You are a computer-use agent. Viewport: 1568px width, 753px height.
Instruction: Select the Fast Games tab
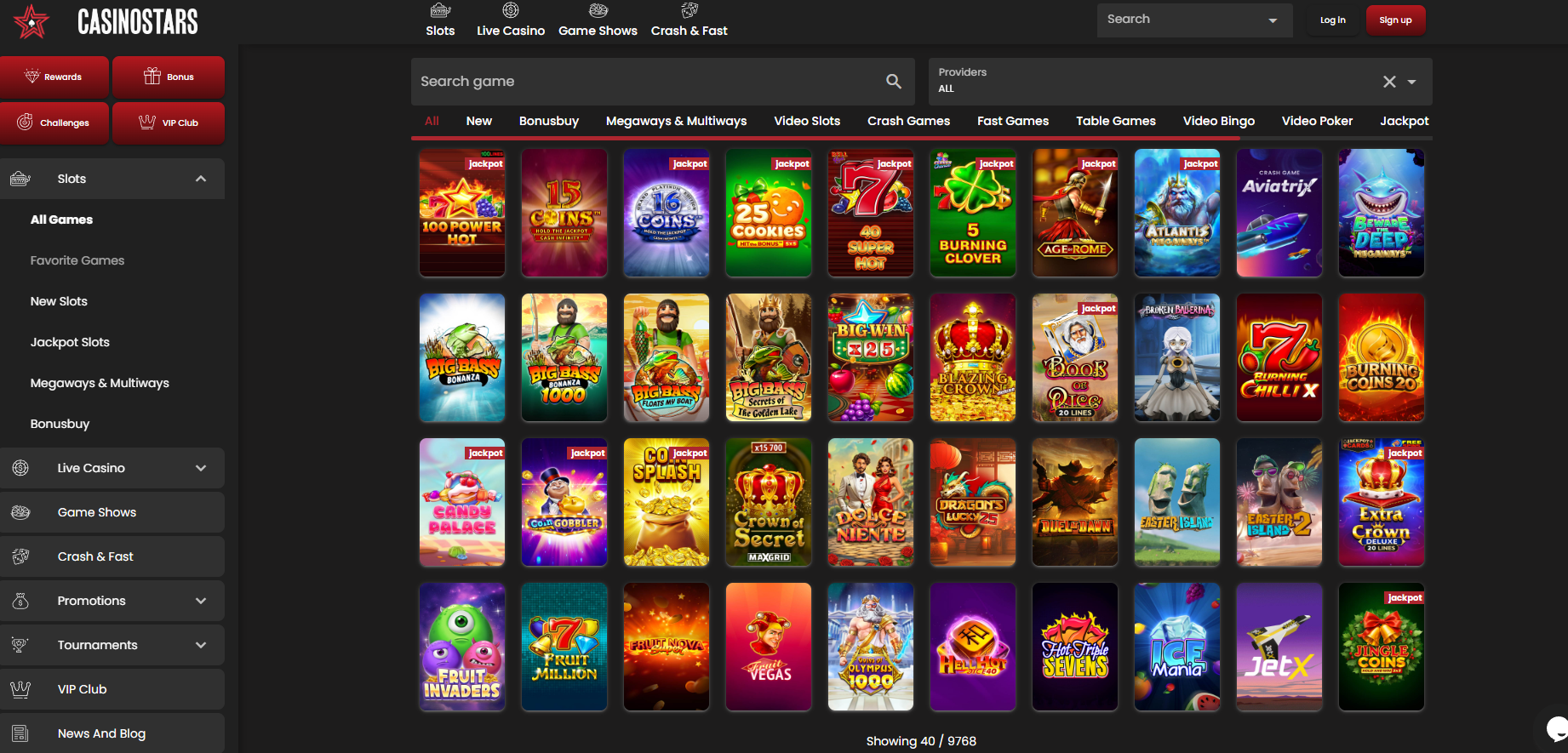point(1013,121)
